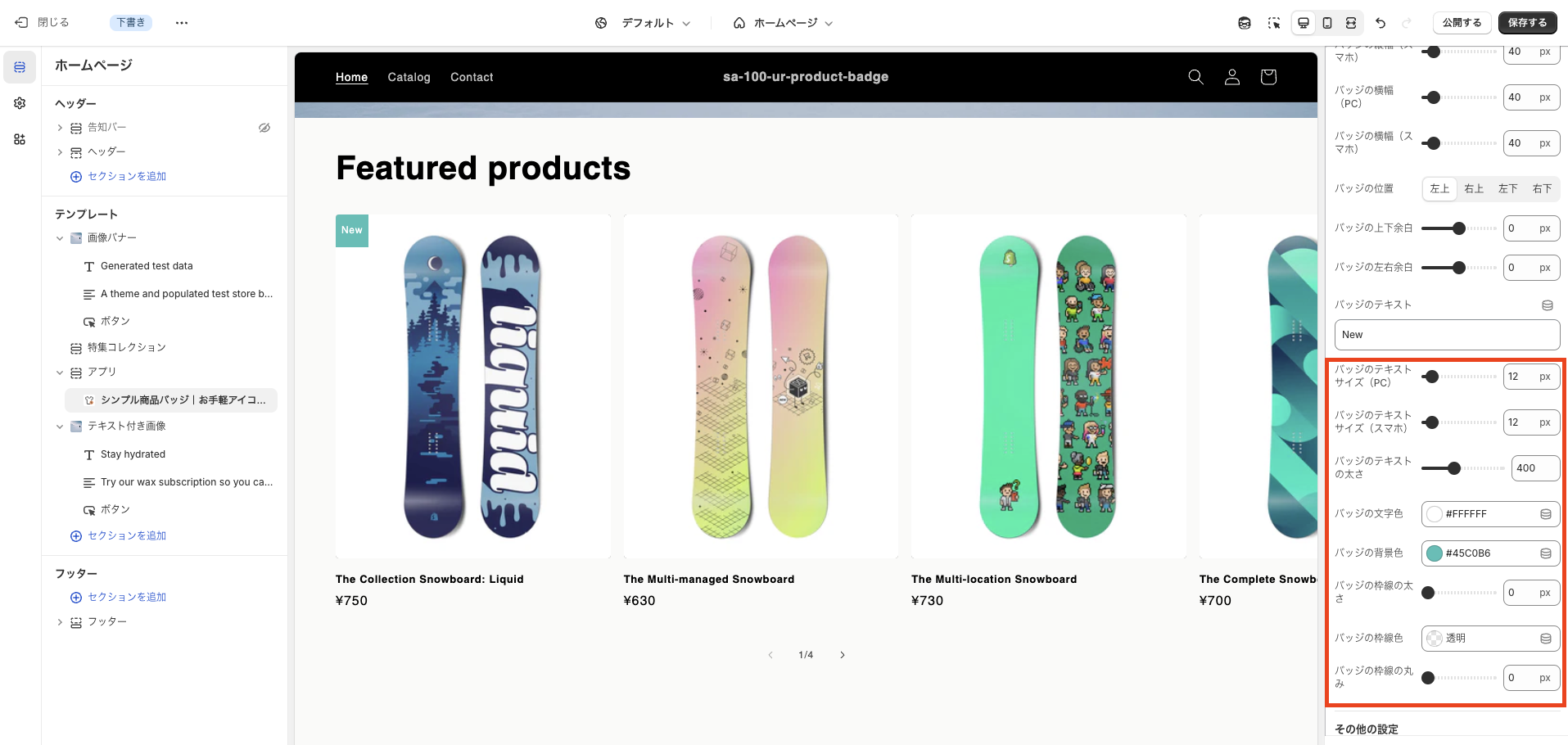Collapse the 画像バナー section
The height and width of the screenshot is (745, 1568).
pos(60,238)
